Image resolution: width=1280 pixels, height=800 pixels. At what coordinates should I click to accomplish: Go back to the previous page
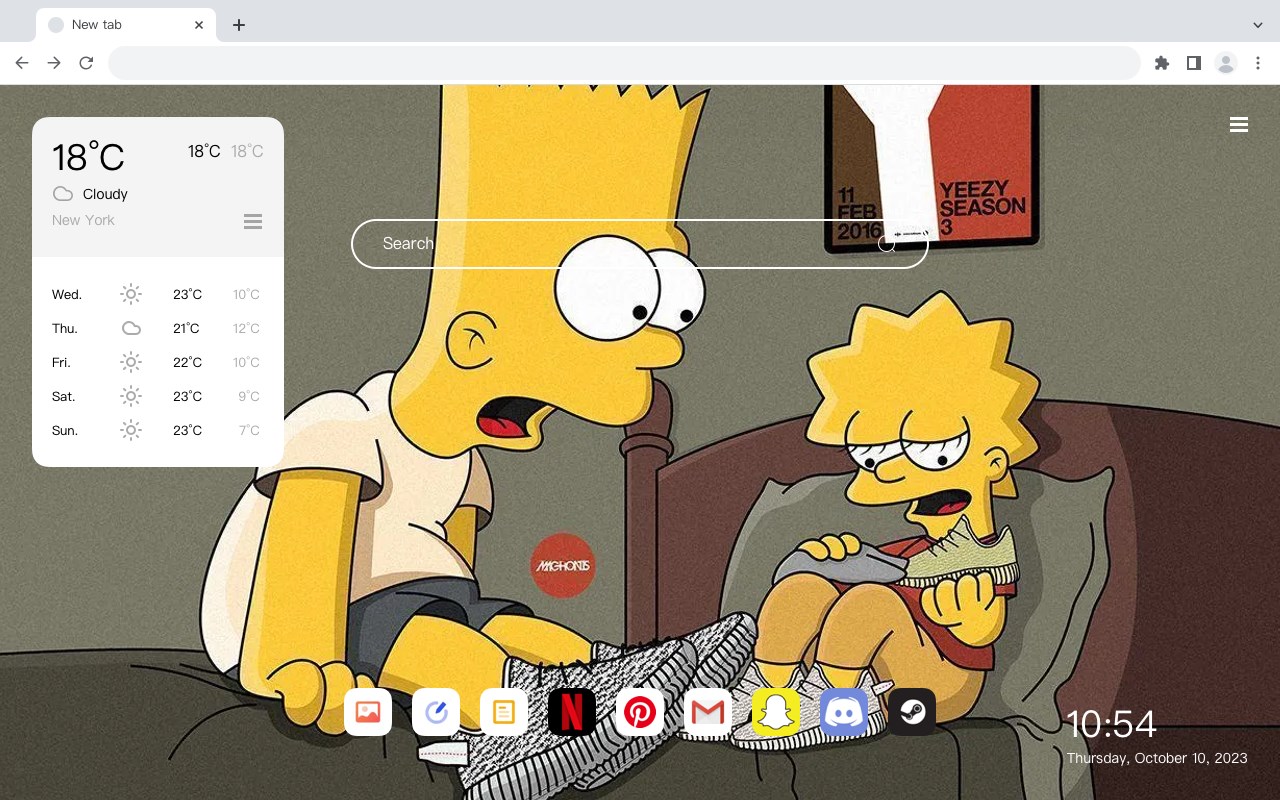[x=22, y=63]
